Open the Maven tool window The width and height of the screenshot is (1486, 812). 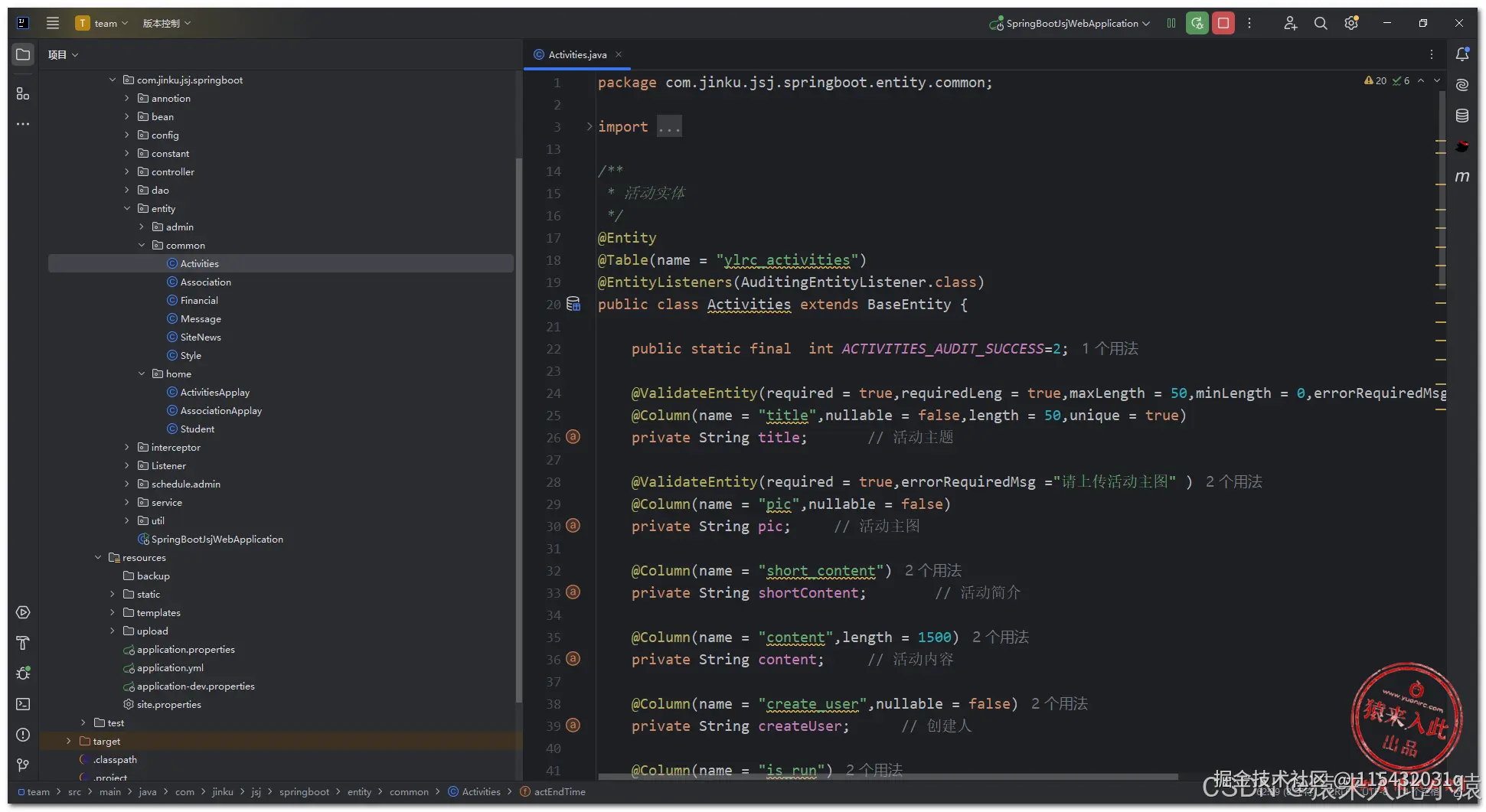(x=1462, y=177)
